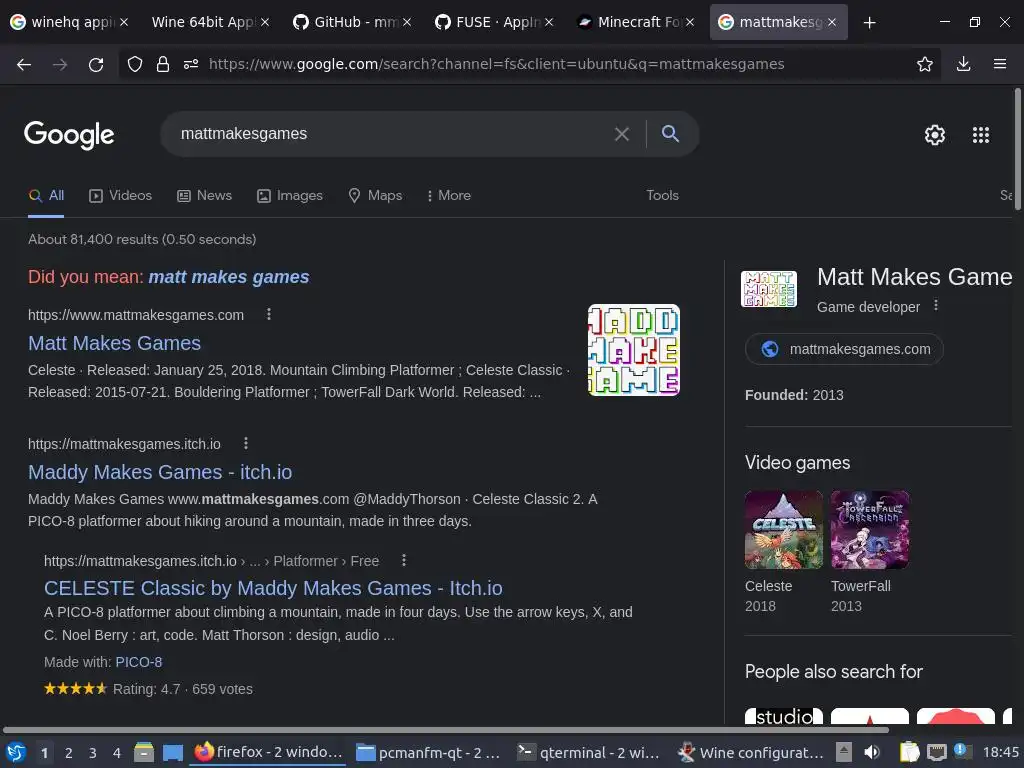View site security via the padlock icon
This screenshot has height=768, width=1024.
[163, 64]
